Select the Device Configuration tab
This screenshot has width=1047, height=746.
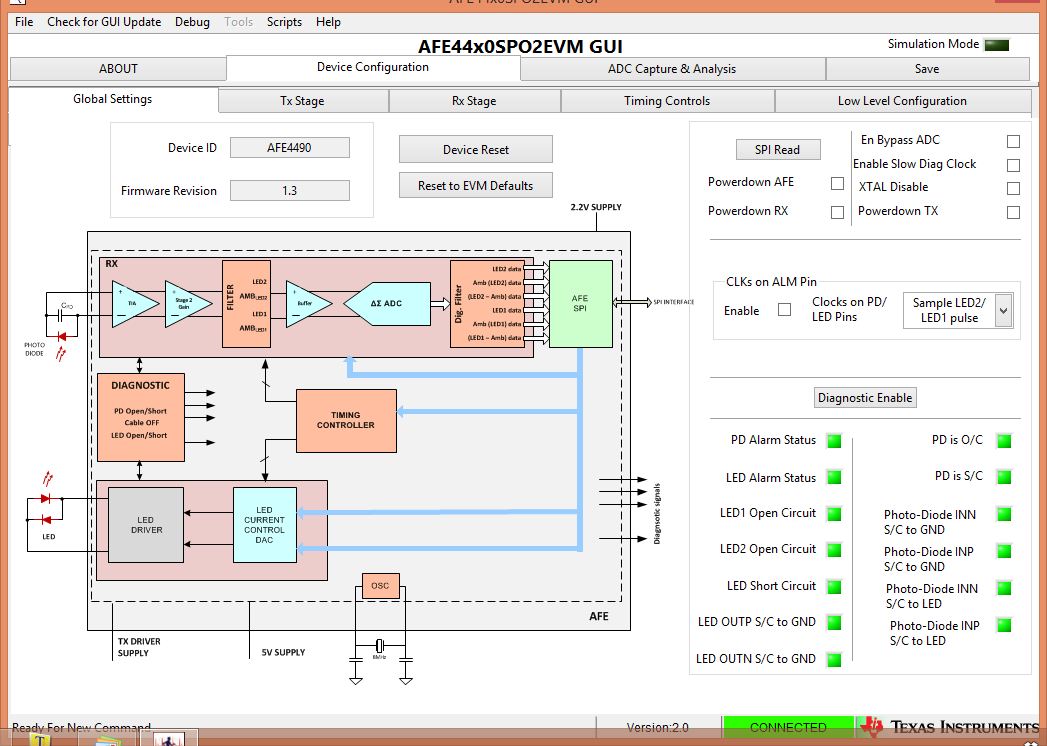coord(373,67)
